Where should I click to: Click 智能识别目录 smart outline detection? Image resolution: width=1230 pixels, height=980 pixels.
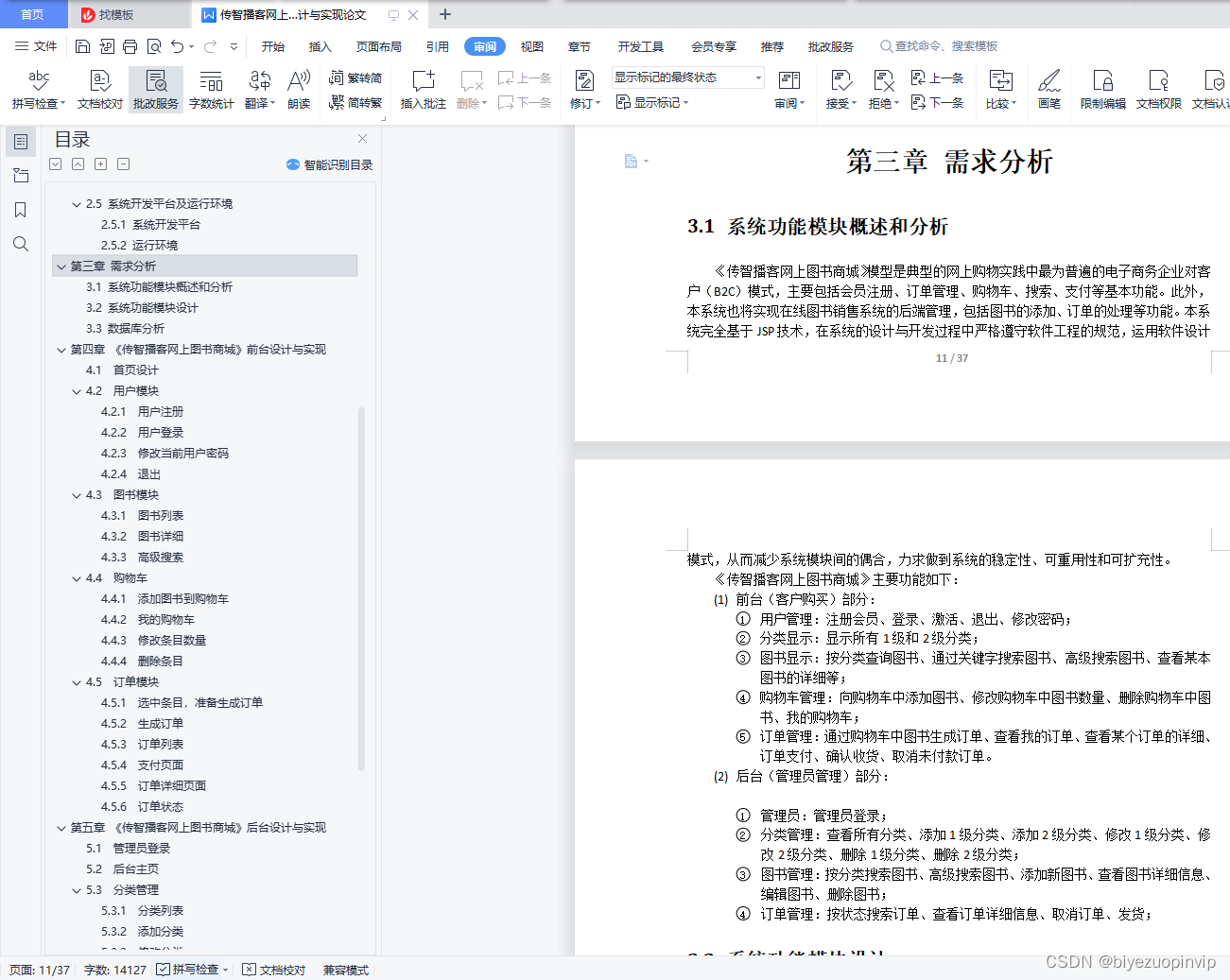point(329,164)
